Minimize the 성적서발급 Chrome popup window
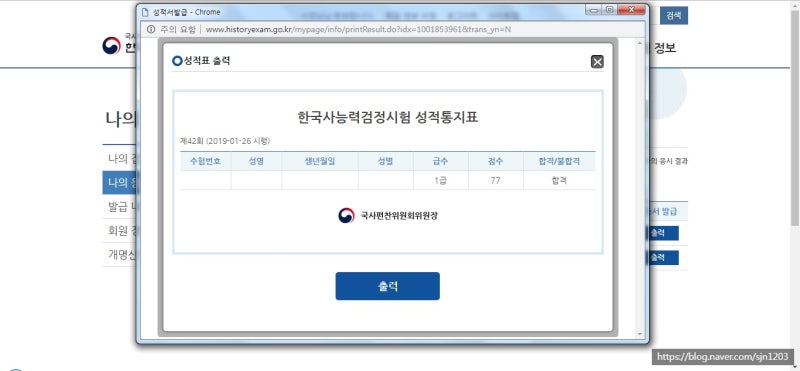 [594, 10]
